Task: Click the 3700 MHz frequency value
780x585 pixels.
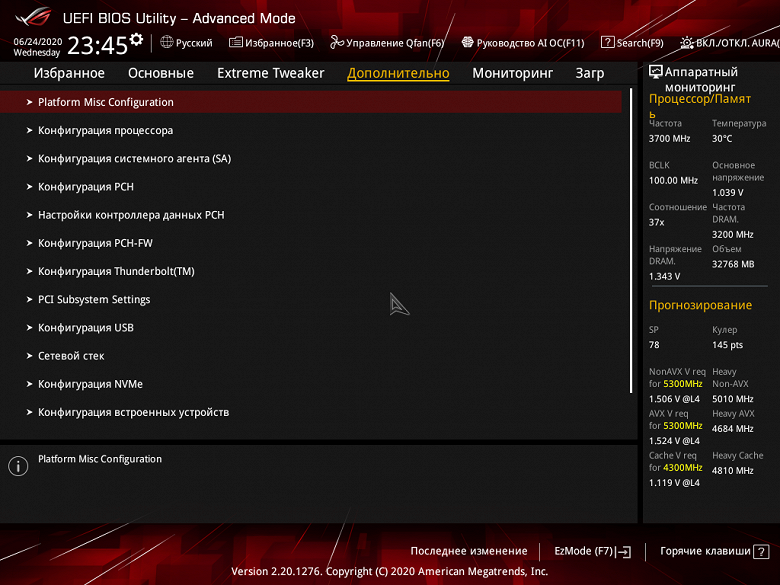Action: click(669, 139)
